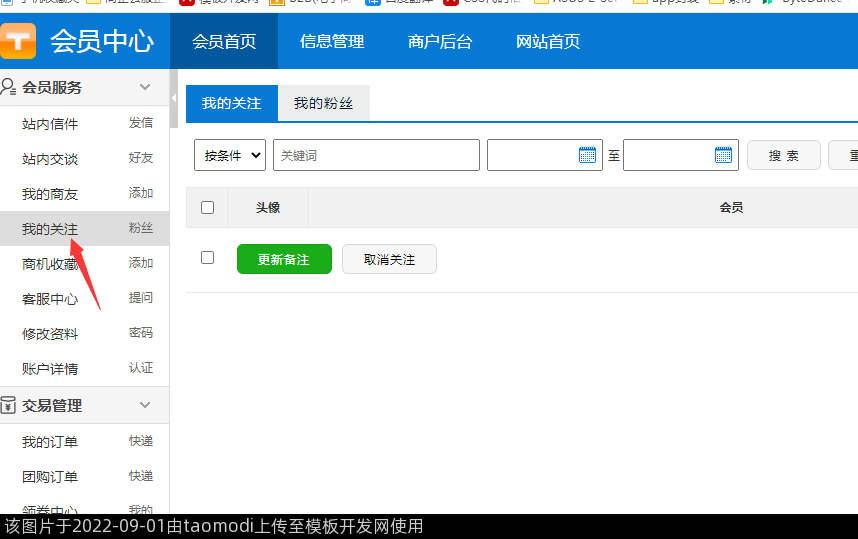Image resolution: width=858 pixels, height=539 pixels.
Task: Open 站内信件 in the sidebar
Action: 50,124
